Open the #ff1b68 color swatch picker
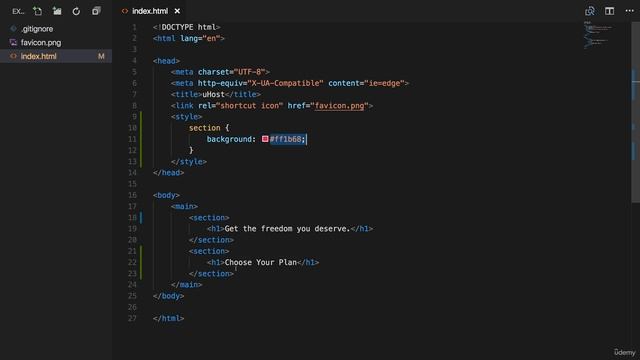 [x=265, y=139]
